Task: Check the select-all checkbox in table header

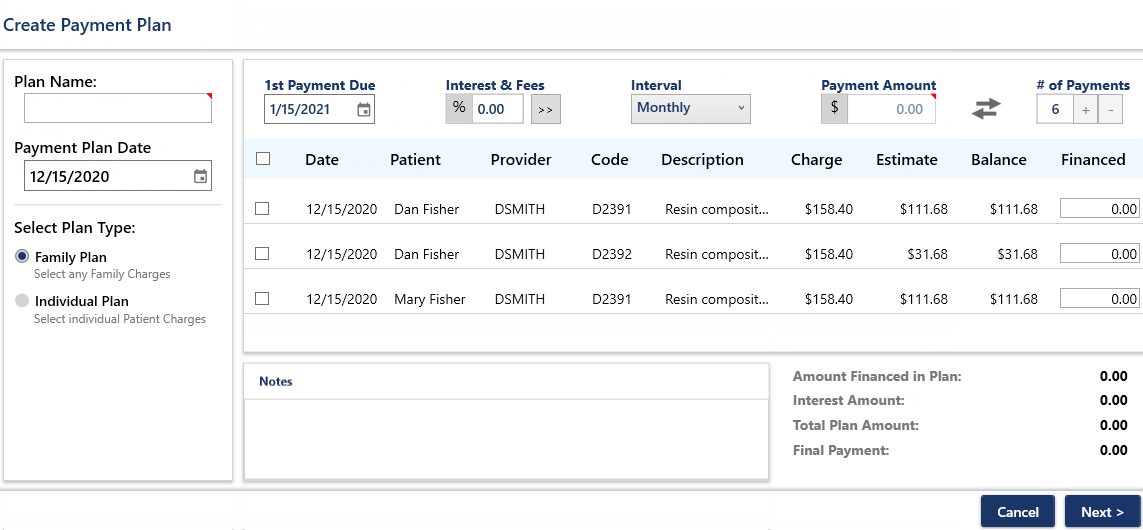Action: click(263, 159)
